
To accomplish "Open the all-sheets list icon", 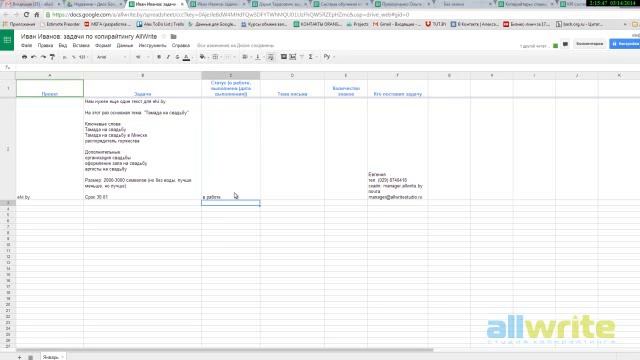I will [x=31, y=357].
